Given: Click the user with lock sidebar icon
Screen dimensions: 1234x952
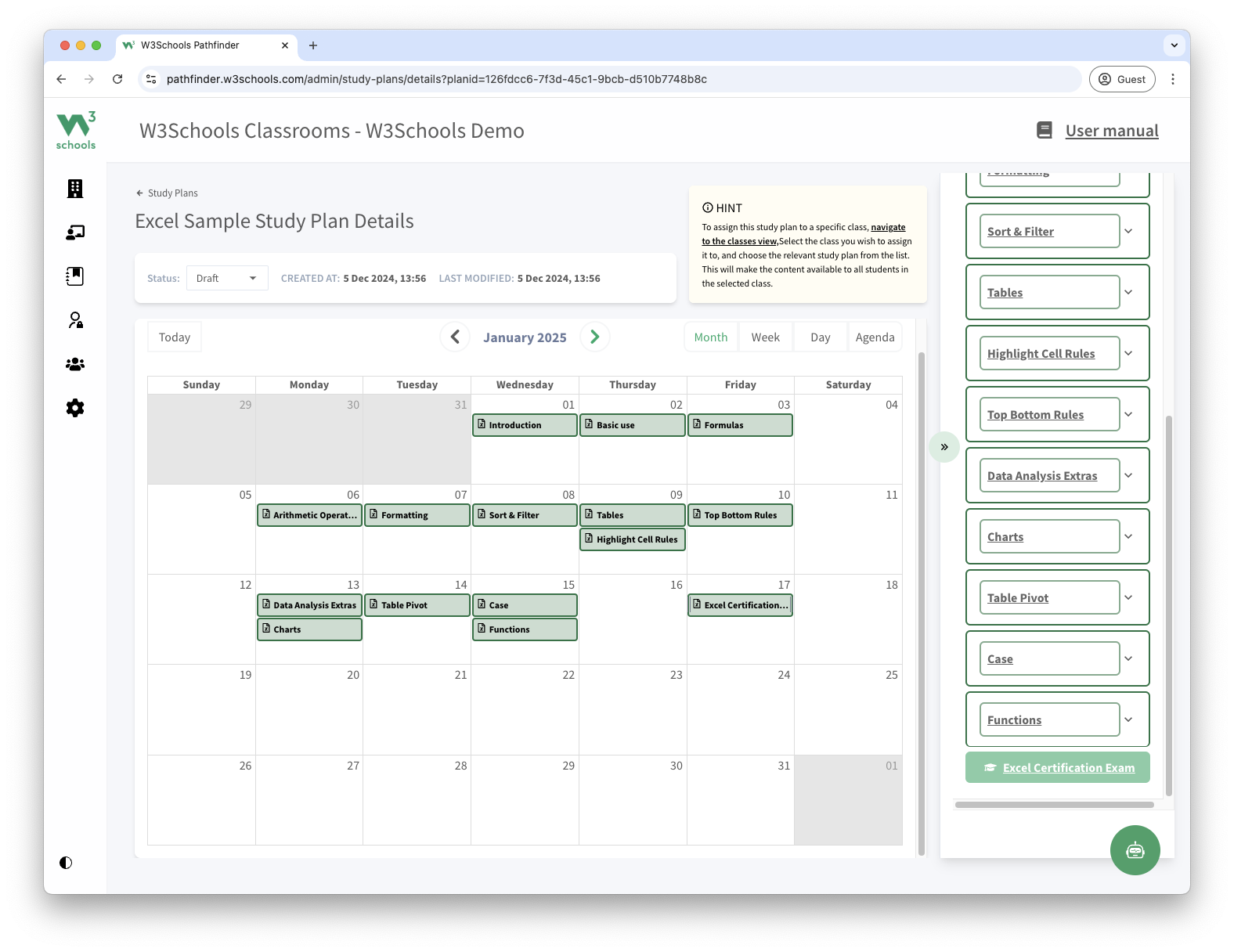Looking at the screenshot, I should (x=75, y=320).
